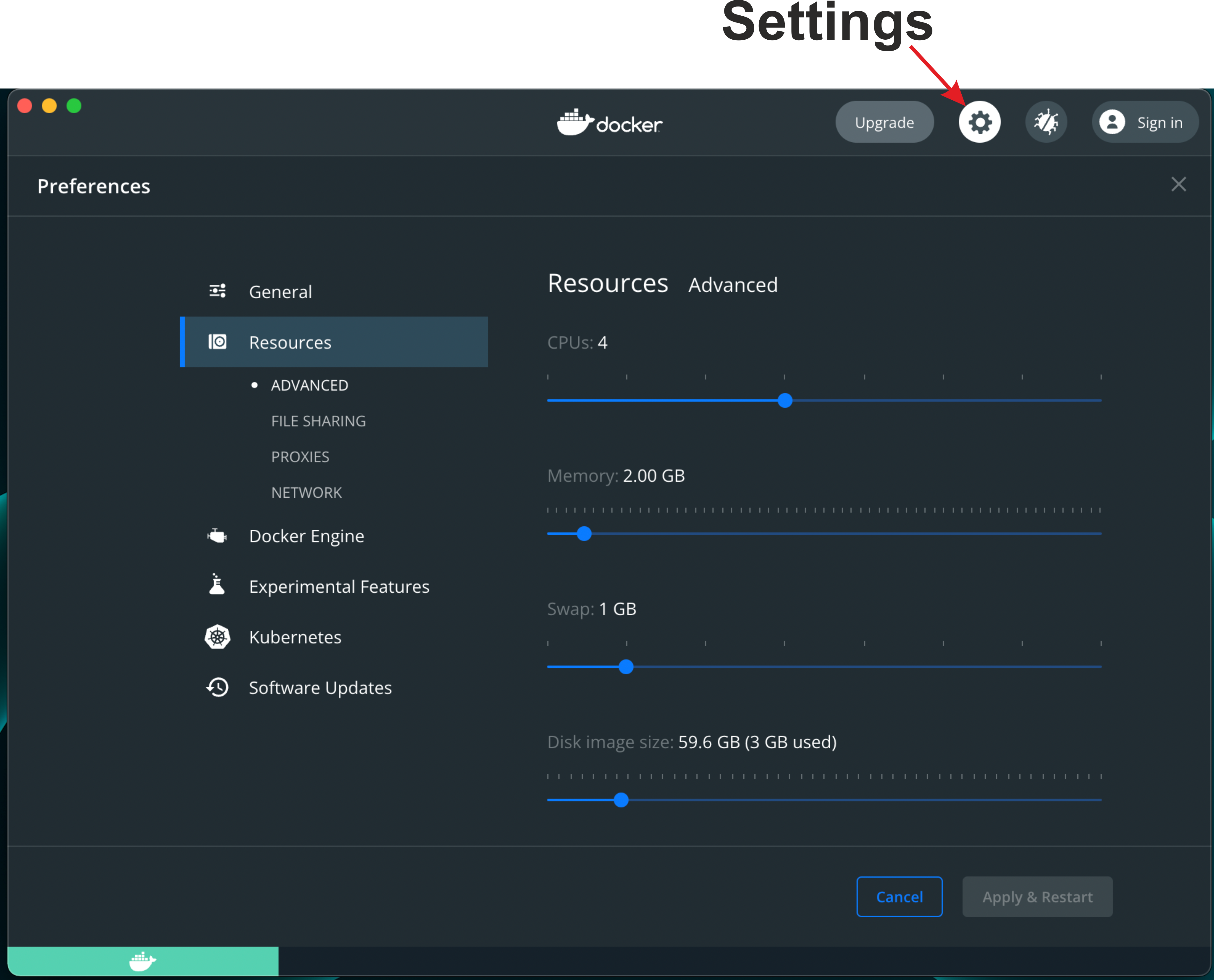Image resolution: width=1214 pixels, height=980 pixels.
Task: Click the whale icon in the bottom status bar
Action: coord(143,961)
